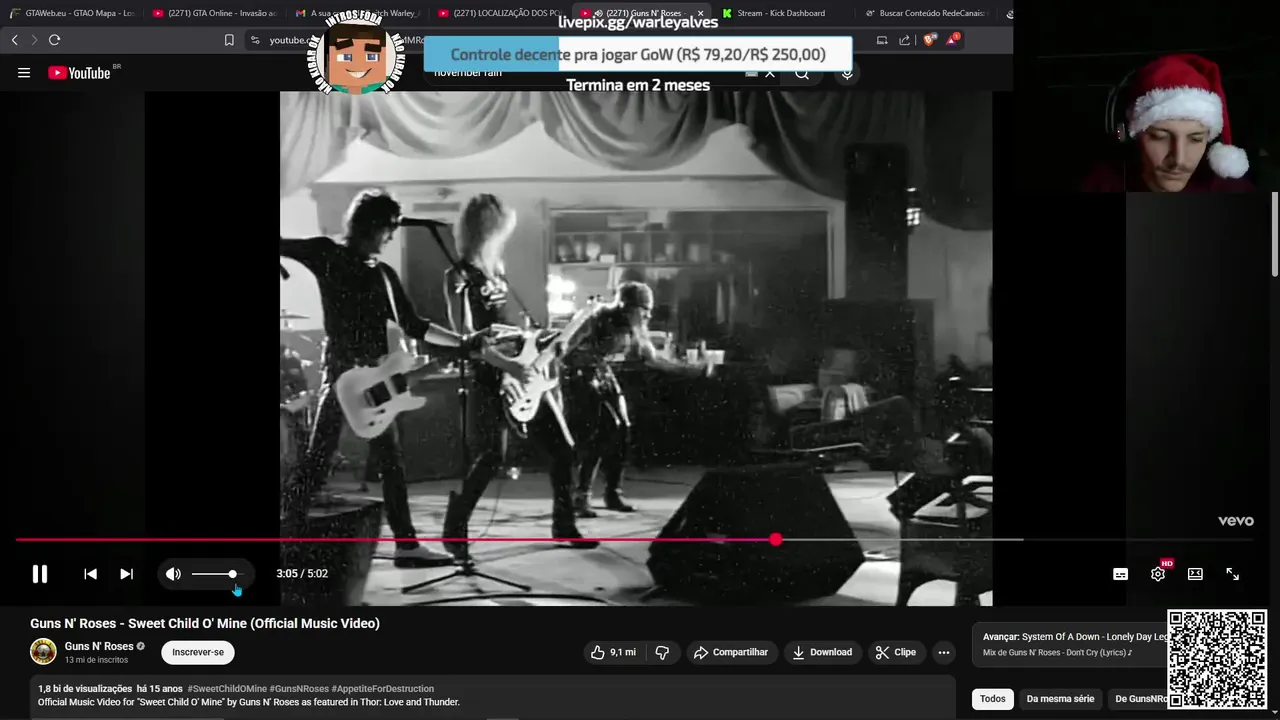Create a clip with Clipe button

pos(896,652)
